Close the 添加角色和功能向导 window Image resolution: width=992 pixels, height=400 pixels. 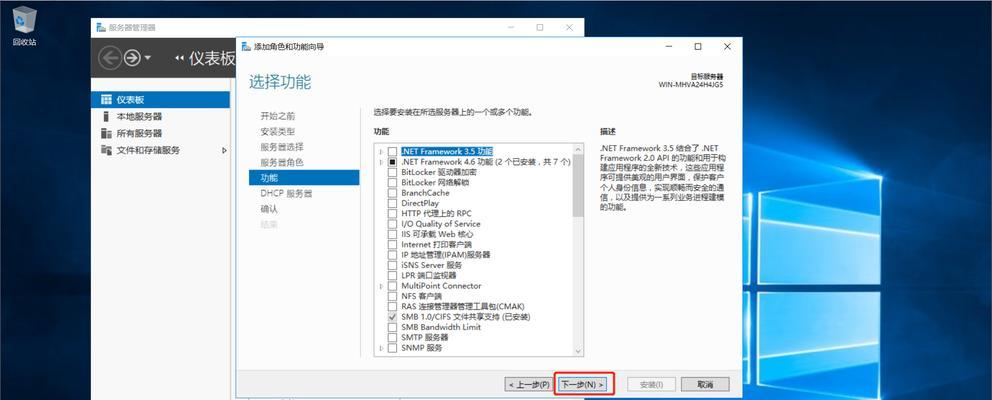(728, 47)
